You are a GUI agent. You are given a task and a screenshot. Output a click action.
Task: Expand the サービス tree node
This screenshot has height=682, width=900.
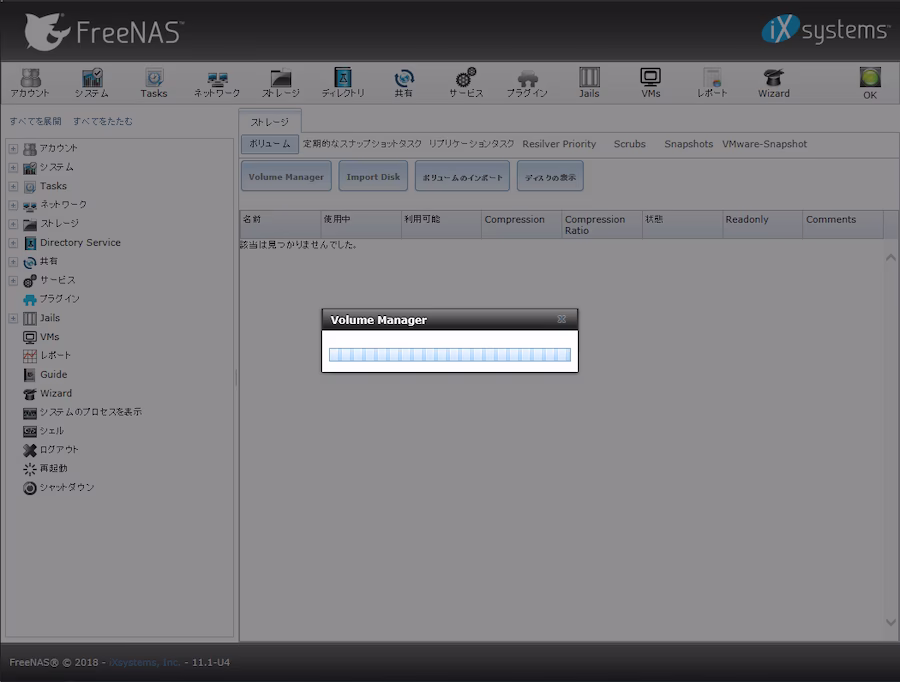pos(13,280)
